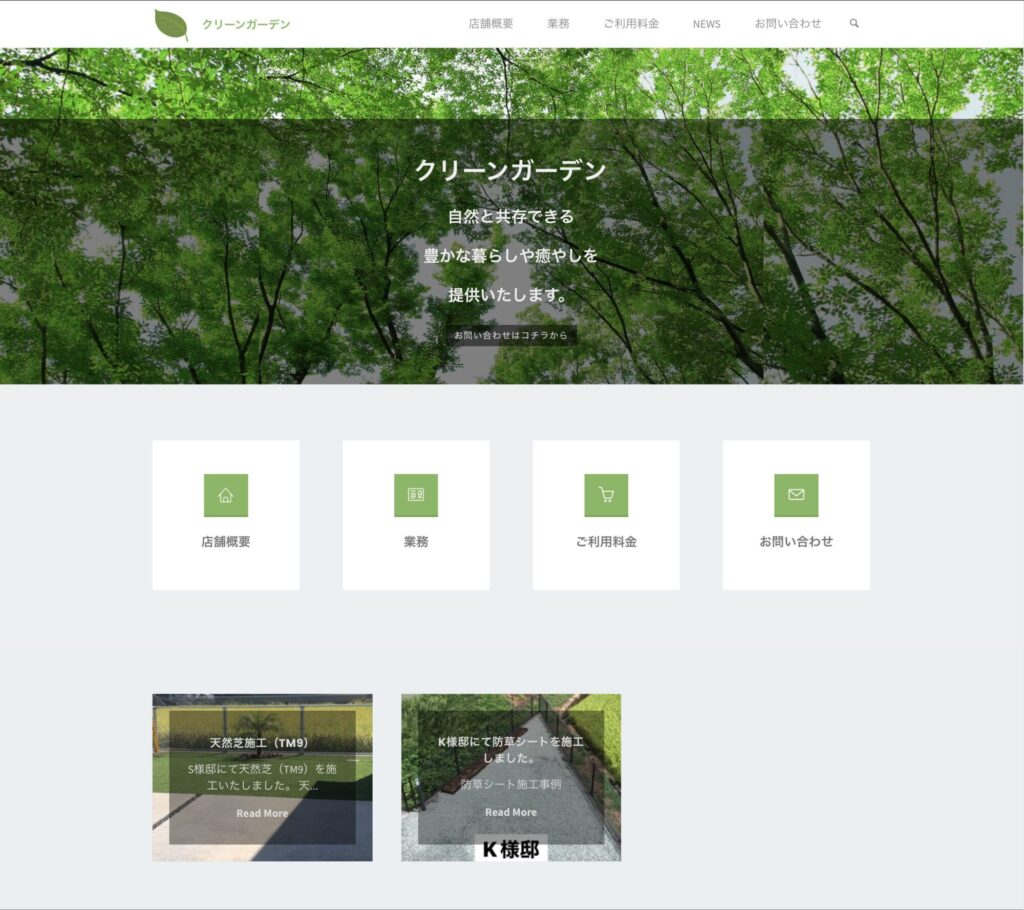Click the large クリーンガーデン hero heading
This screenshot has height=910, width=1024.
(511, 171)
